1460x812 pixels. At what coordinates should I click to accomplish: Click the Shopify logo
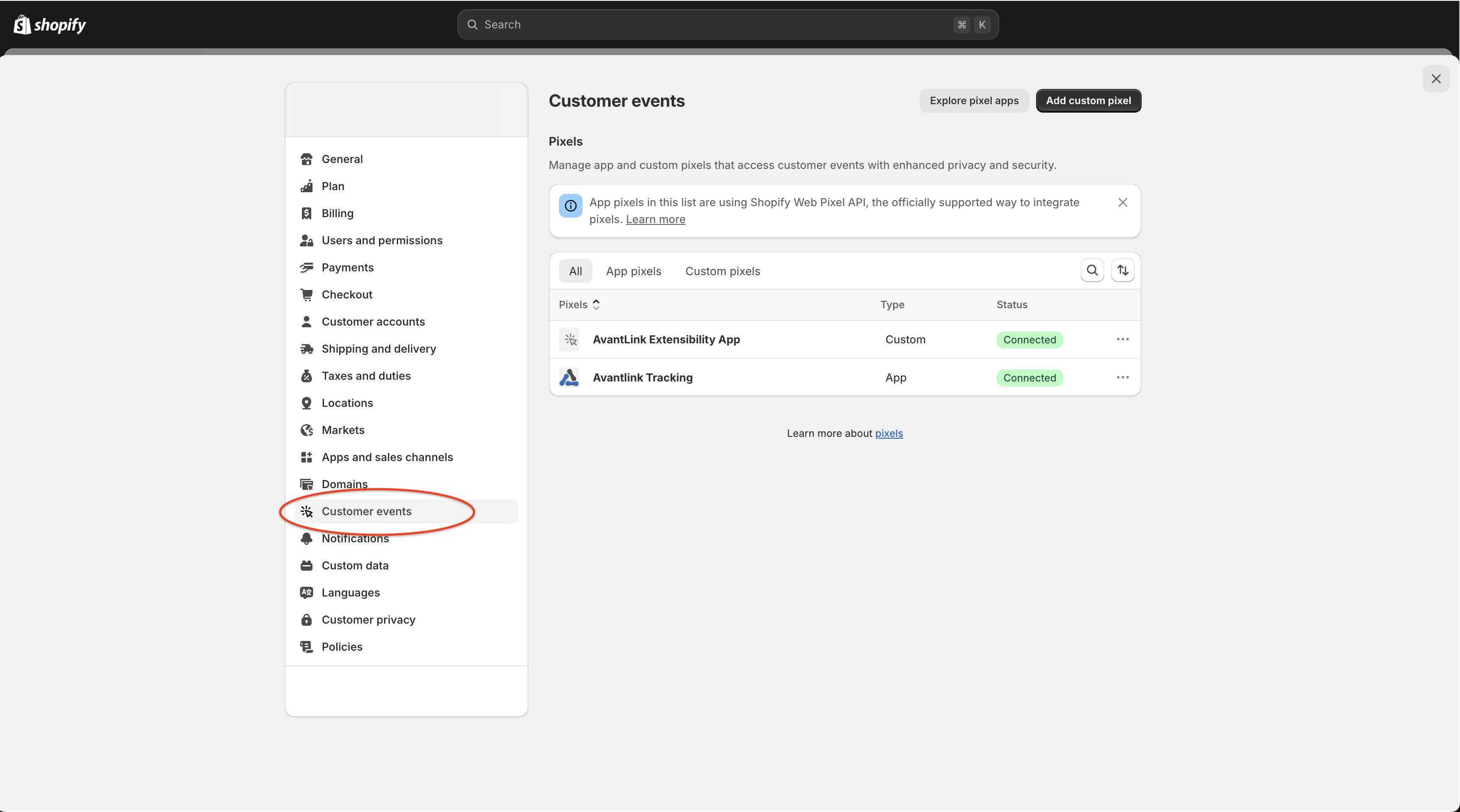49,25
